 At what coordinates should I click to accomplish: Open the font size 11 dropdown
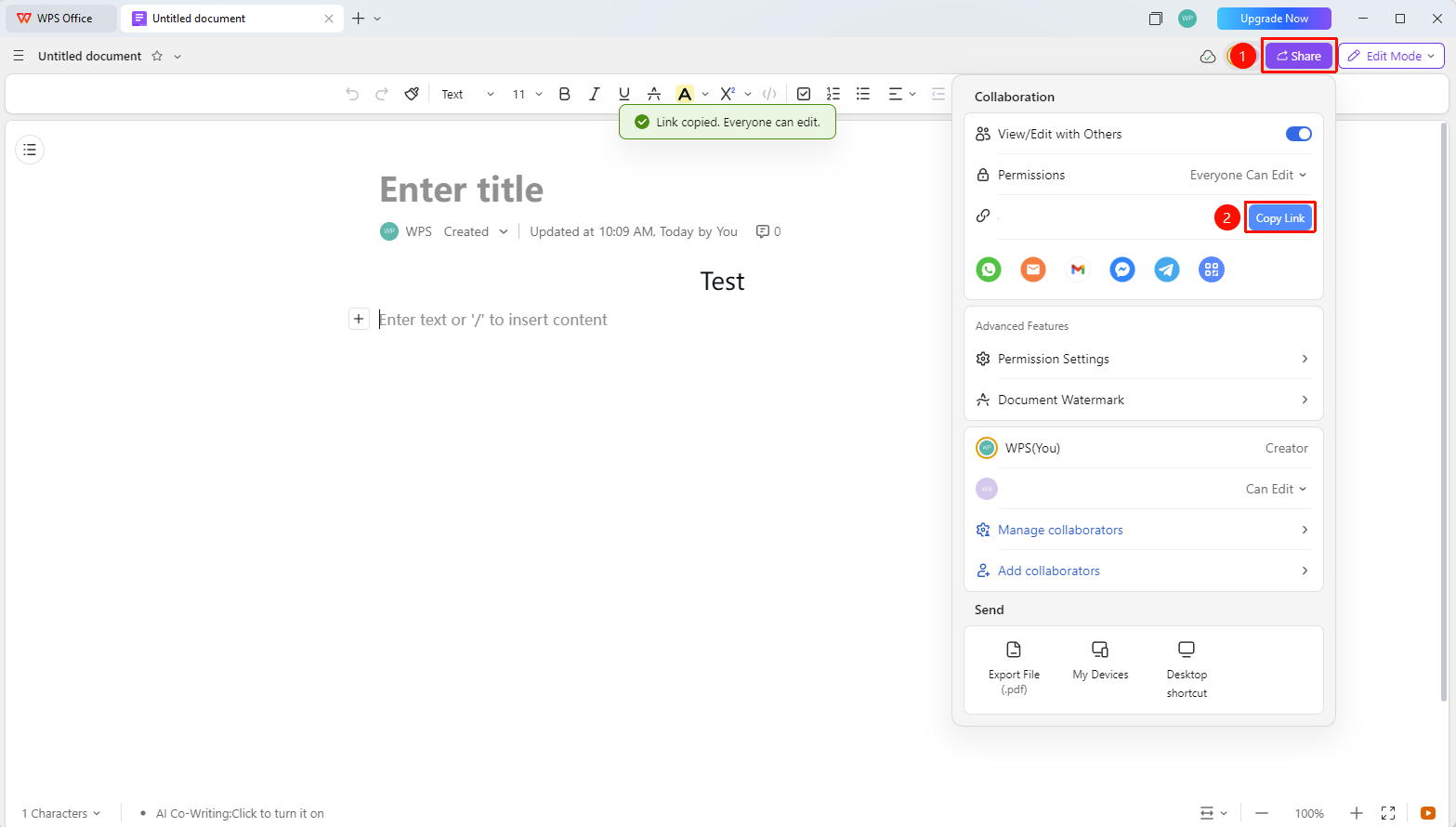click(x=527, y=94)
